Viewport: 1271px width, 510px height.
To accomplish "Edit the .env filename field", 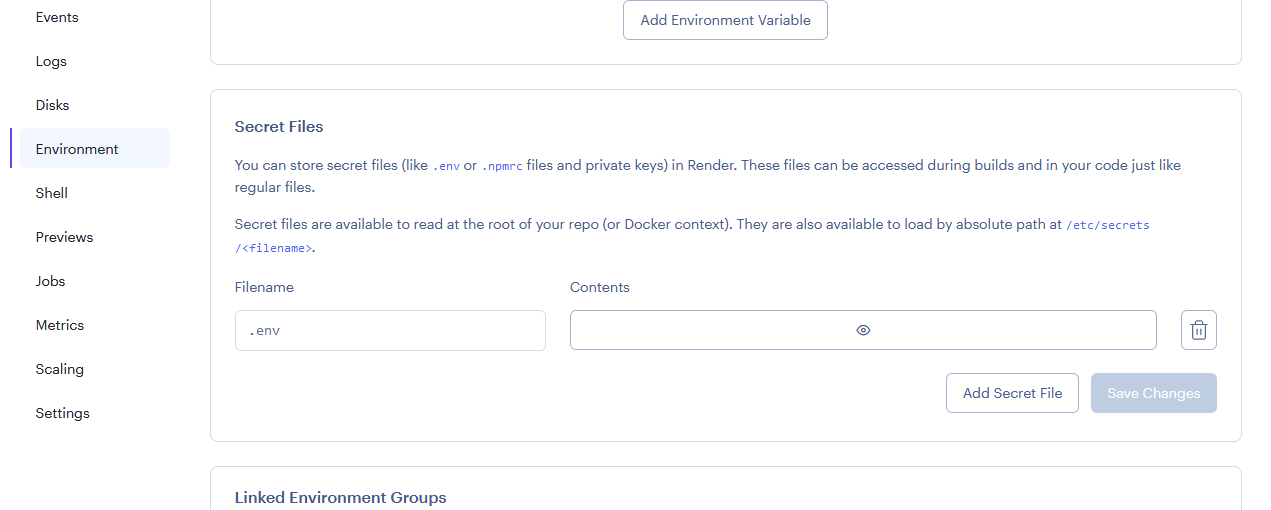I will (x=390, y=330).
